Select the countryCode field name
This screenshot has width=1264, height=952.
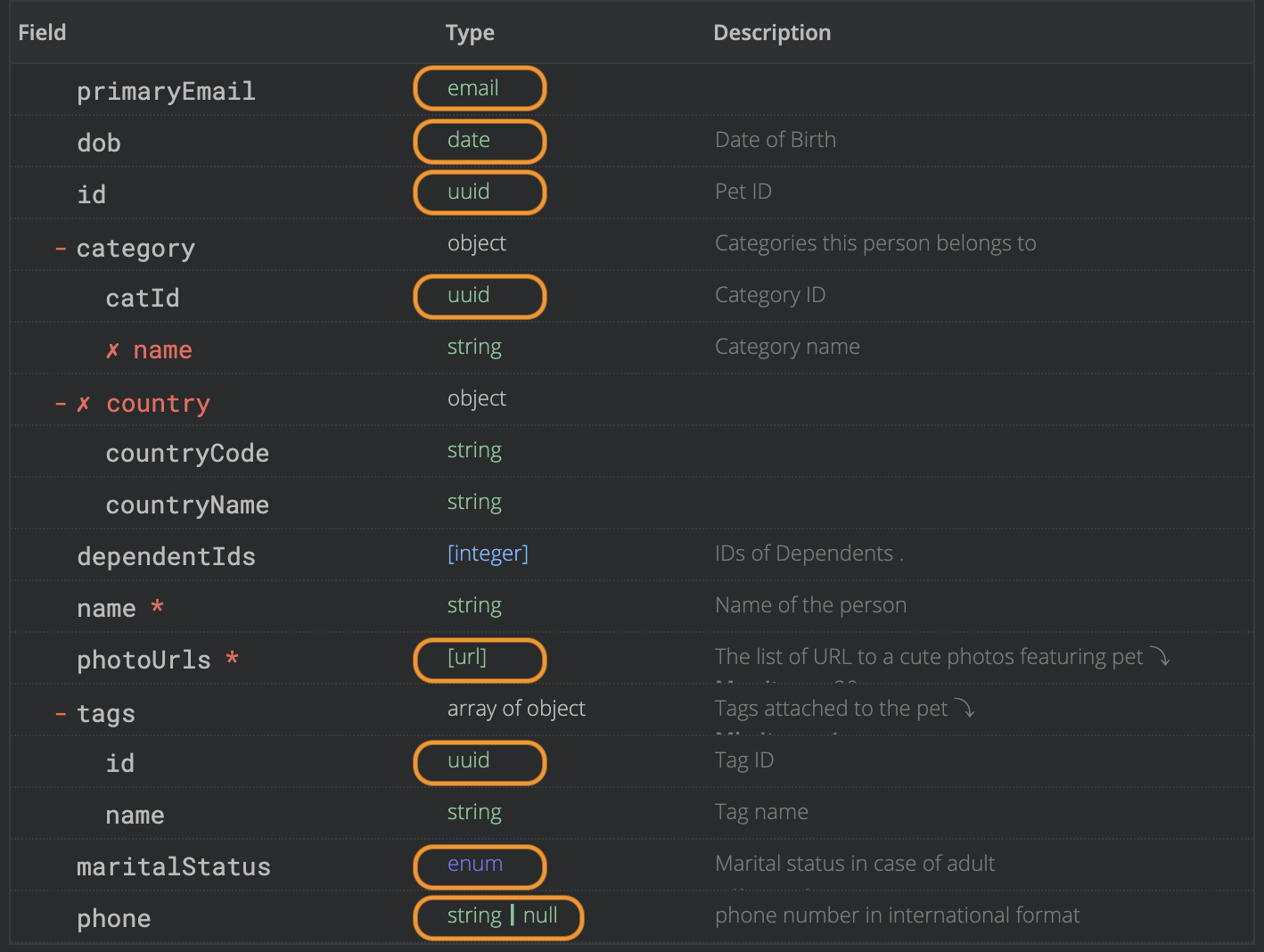[187, 454]
